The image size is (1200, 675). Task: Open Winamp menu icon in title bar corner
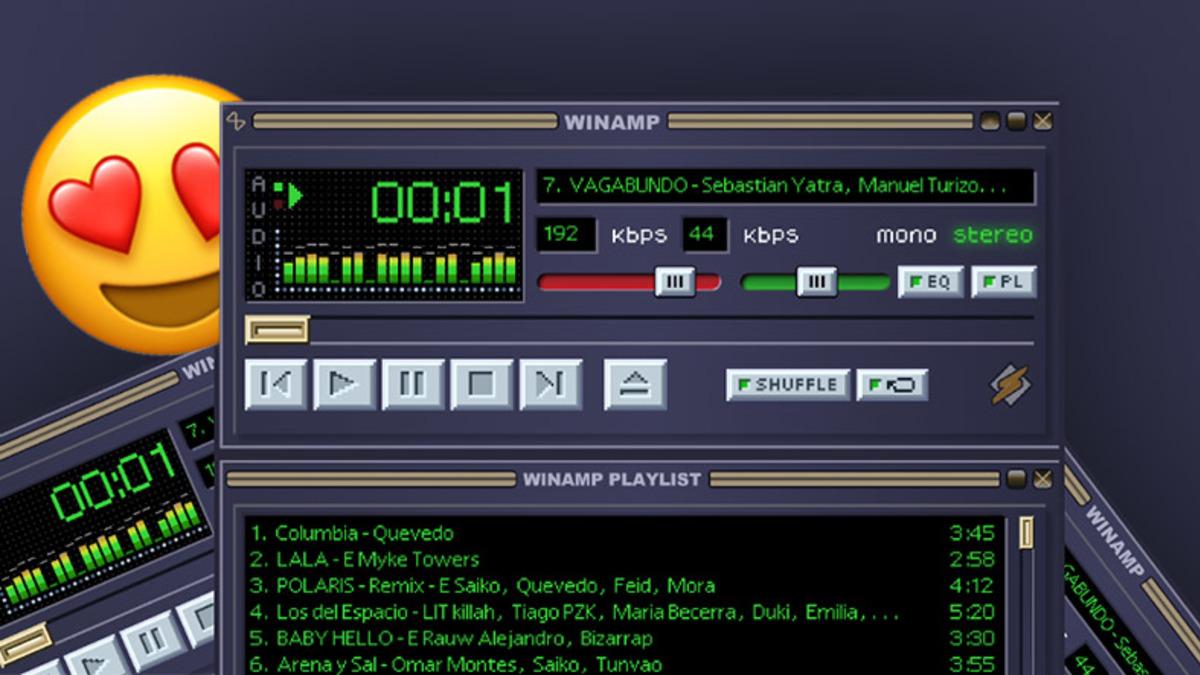[235, 121]
